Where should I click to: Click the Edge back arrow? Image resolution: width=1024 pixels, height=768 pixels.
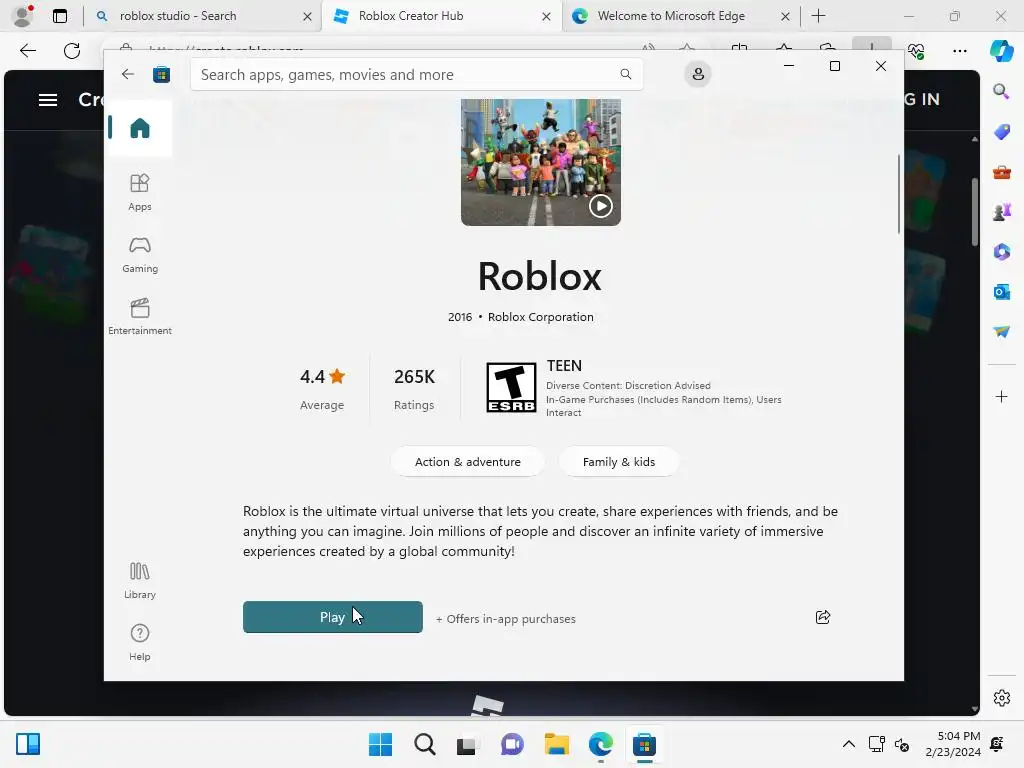27,50
